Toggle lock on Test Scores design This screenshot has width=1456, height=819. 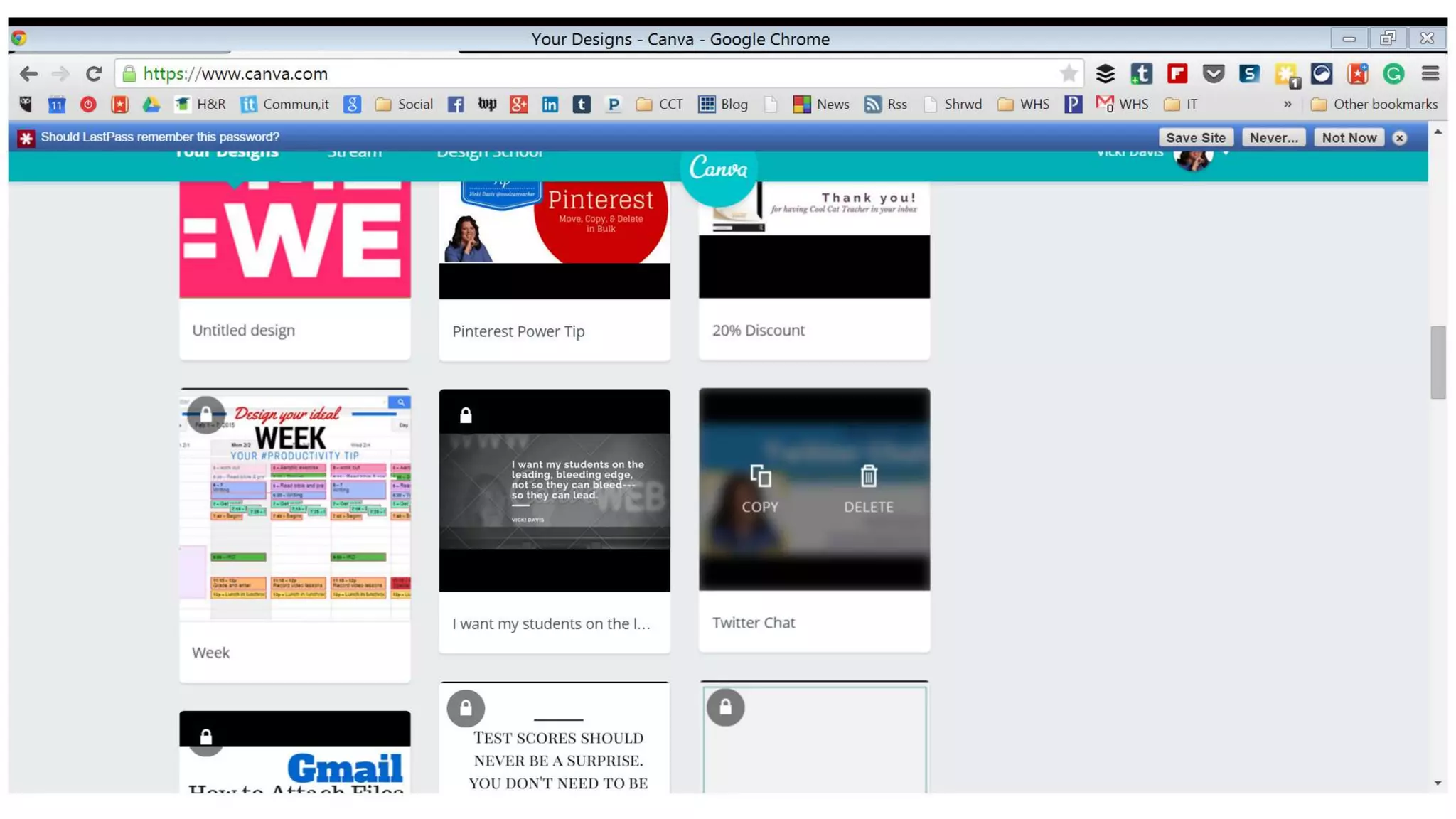pos(466,708)
